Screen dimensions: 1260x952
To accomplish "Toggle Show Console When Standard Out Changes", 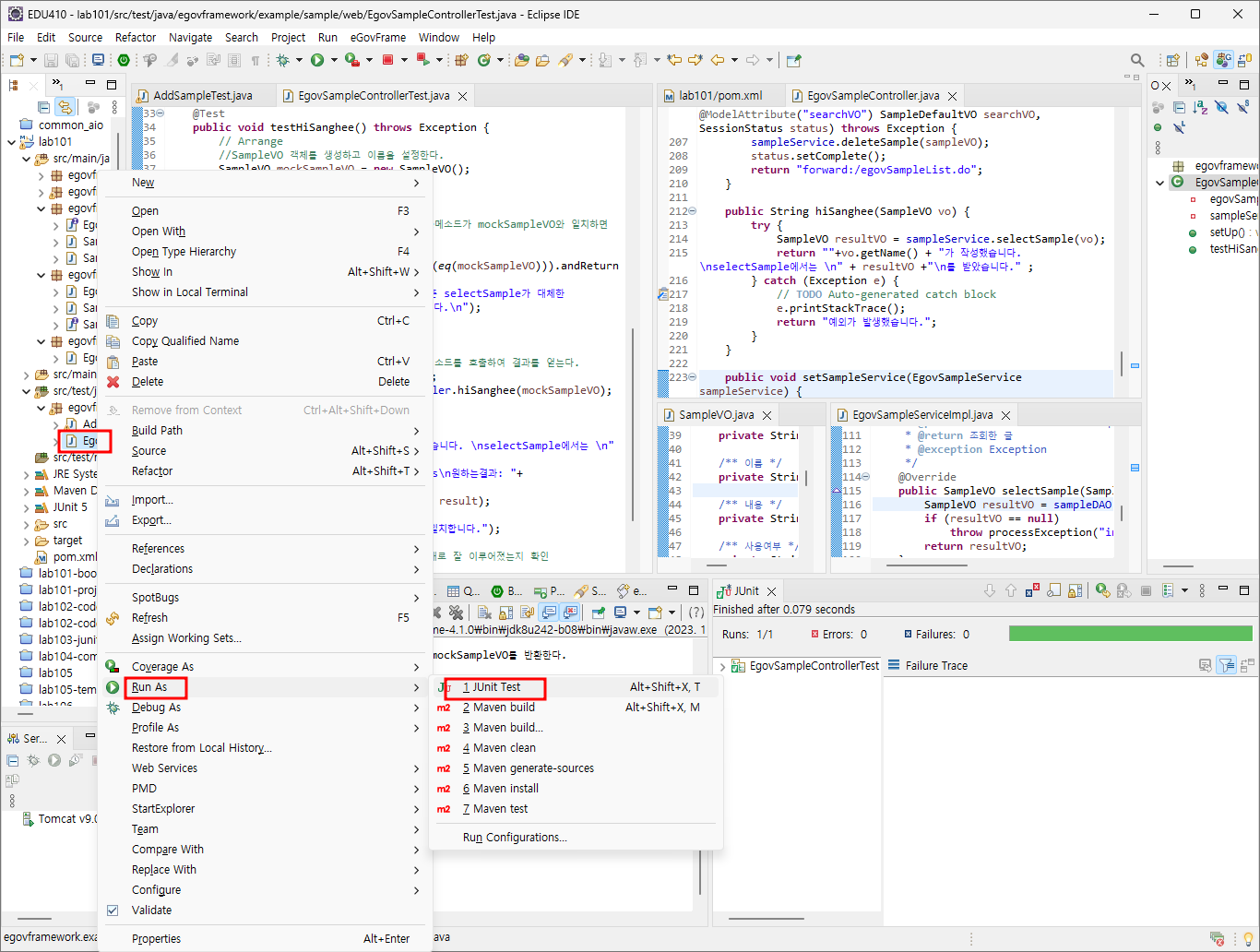I will [x=550, y=613].
